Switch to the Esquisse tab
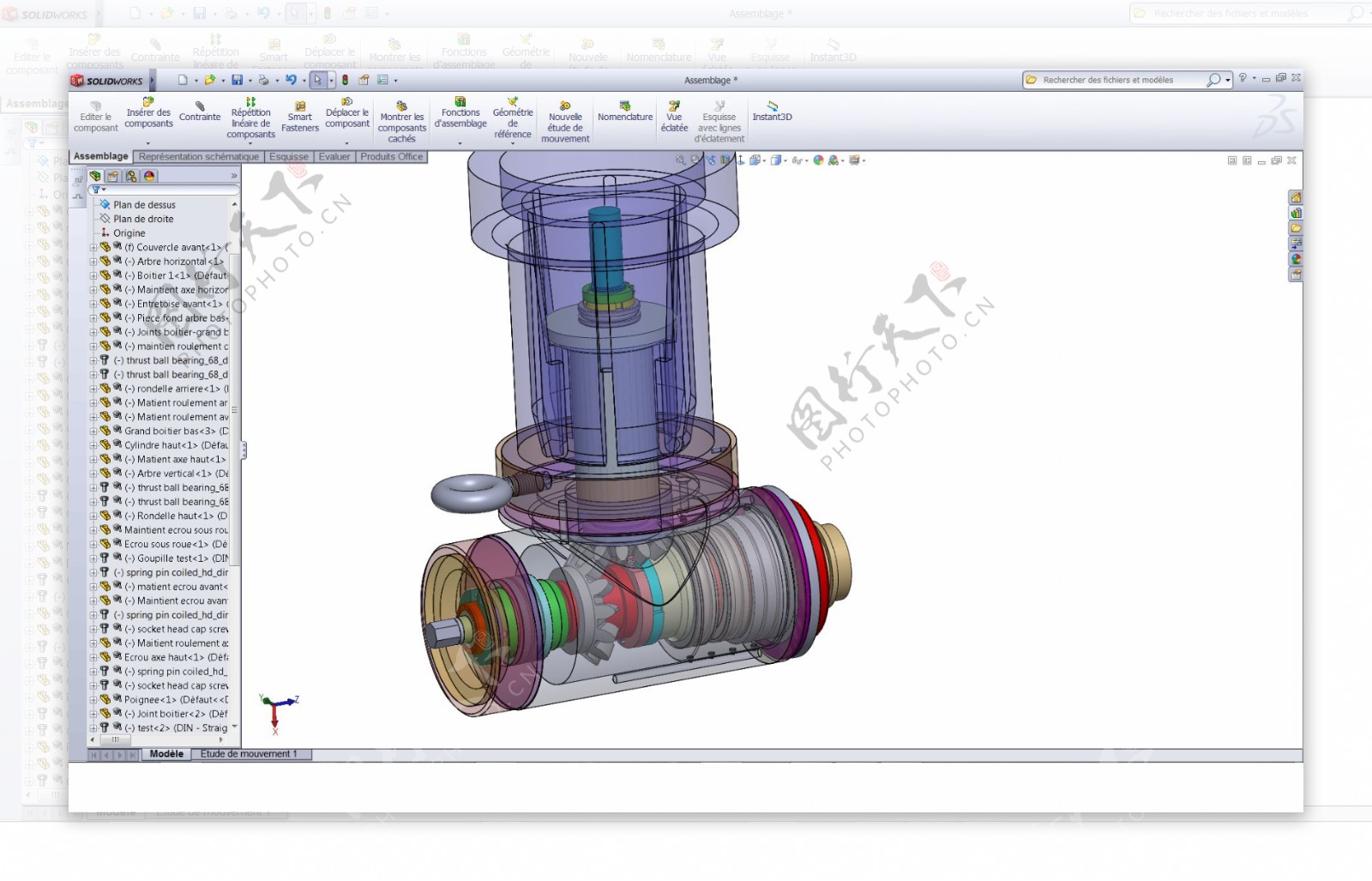The height and width of the screenshot is (881, 1372). pos(289,157)
